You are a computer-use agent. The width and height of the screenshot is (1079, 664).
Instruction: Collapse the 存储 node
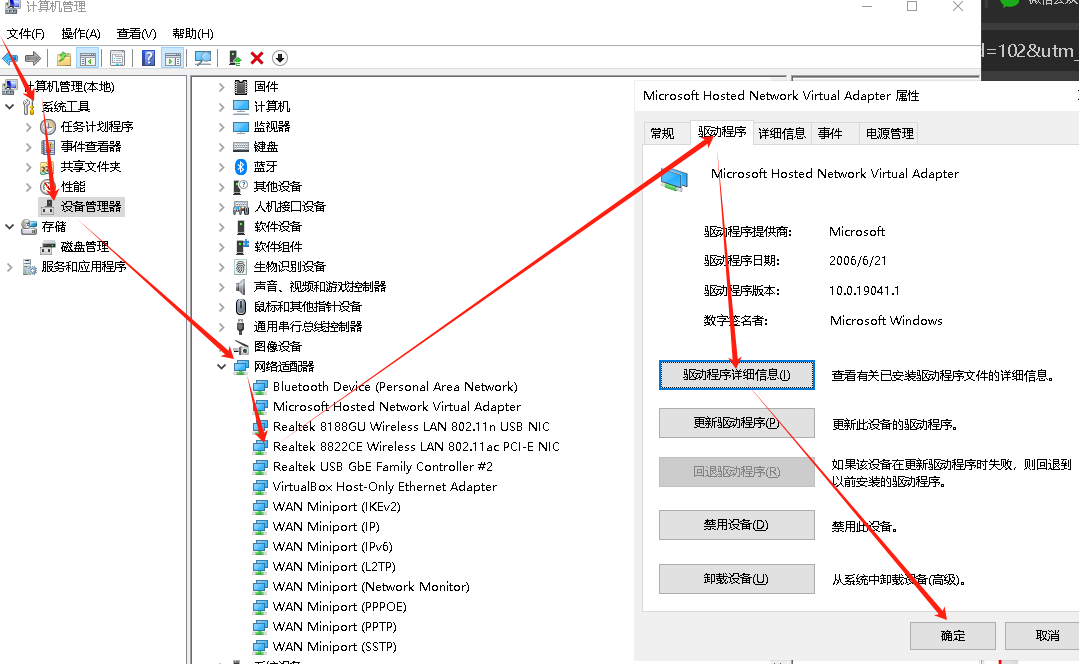tap(10, 226)
